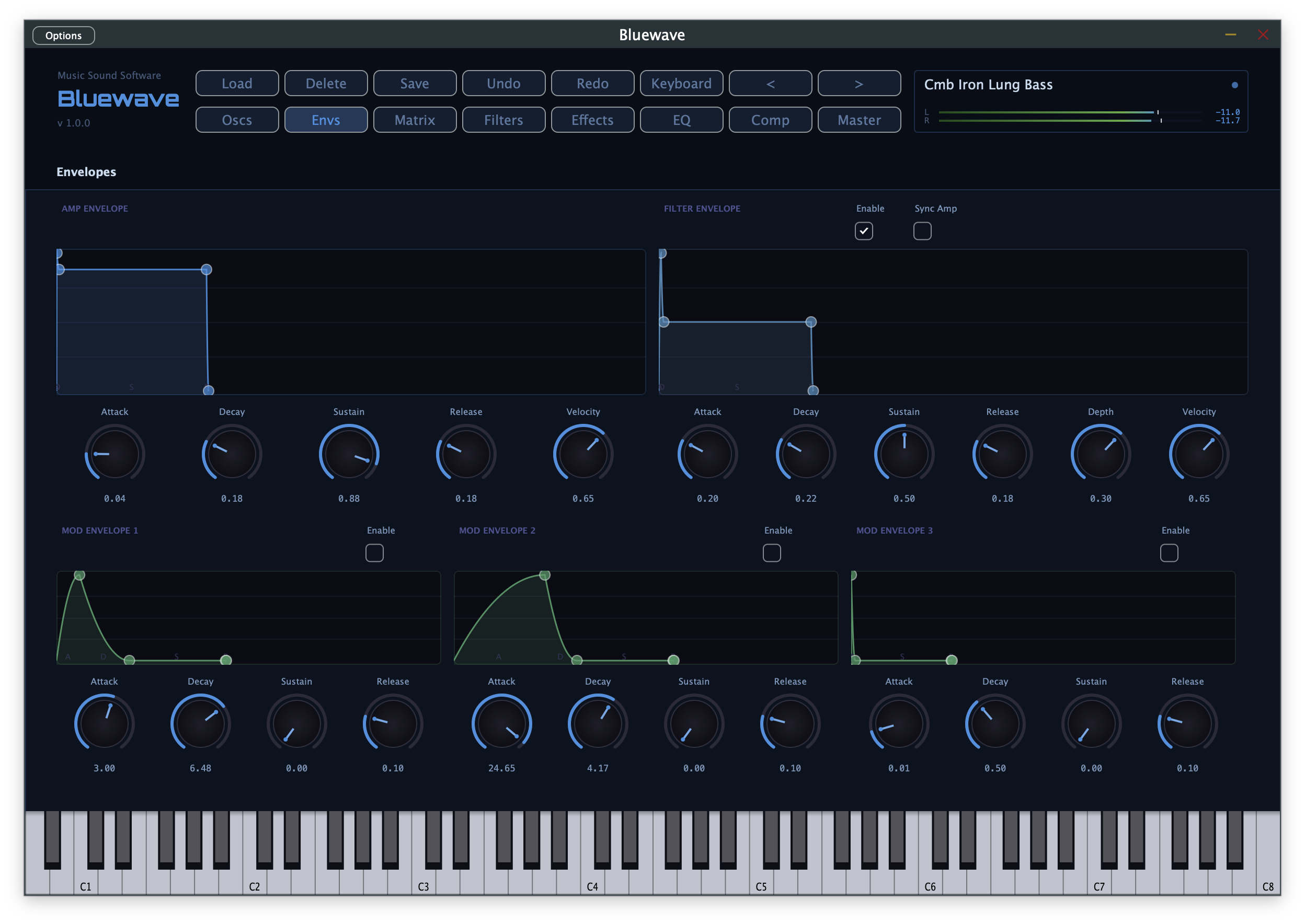Open the Matrix tab
Viewport: 1305px width, 924px height.
[414, 120]
